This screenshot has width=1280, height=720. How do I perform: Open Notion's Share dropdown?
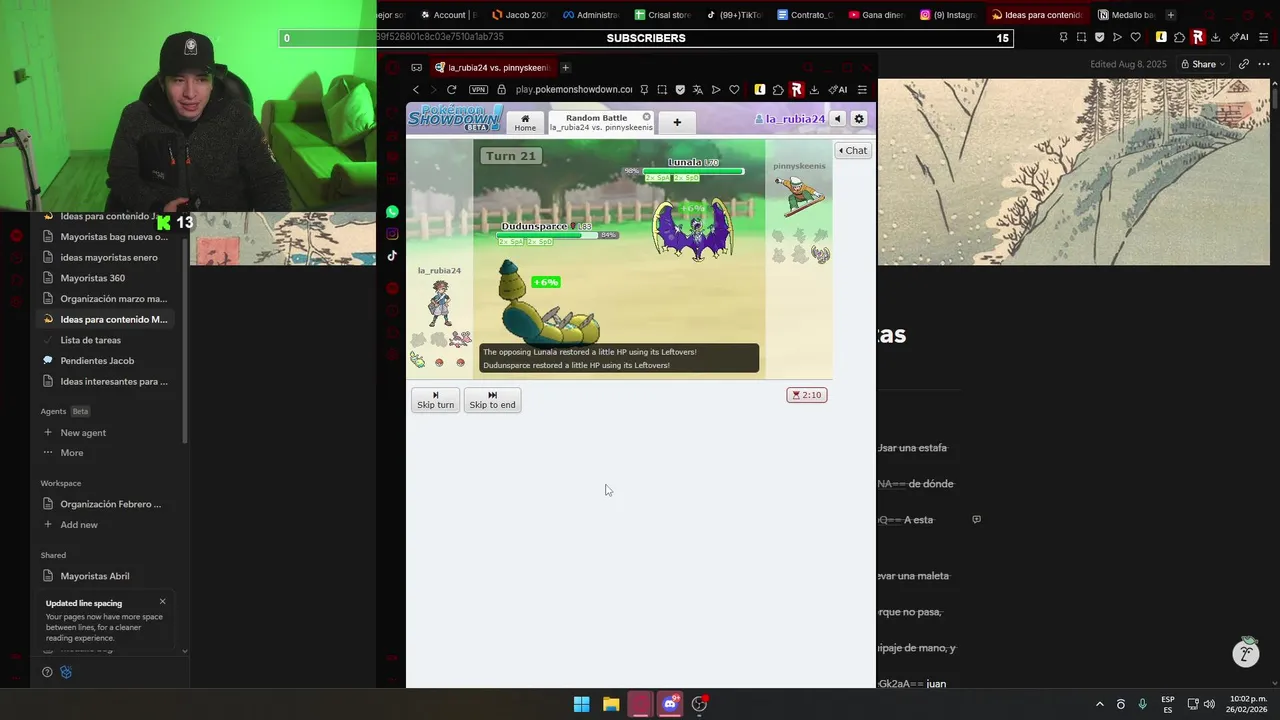[1203, 64]
